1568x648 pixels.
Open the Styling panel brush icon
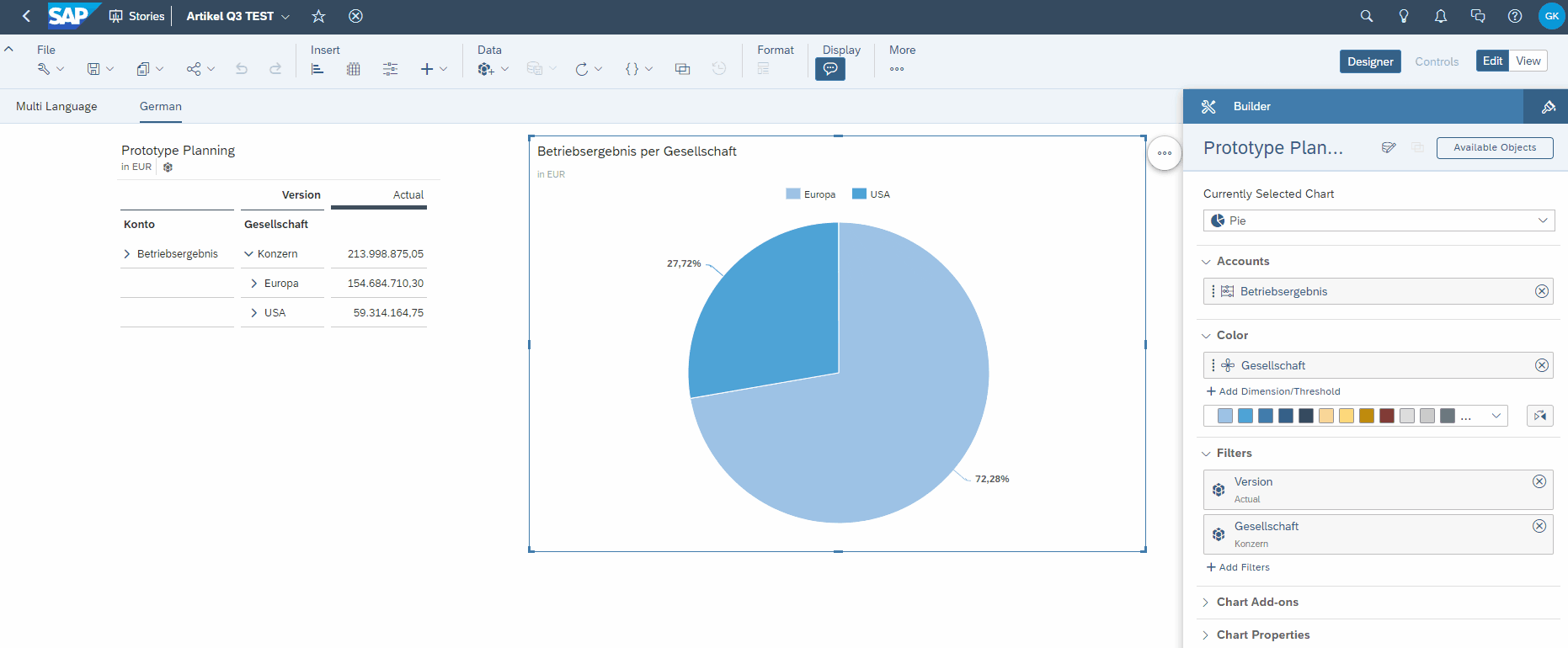[1548, 107]
